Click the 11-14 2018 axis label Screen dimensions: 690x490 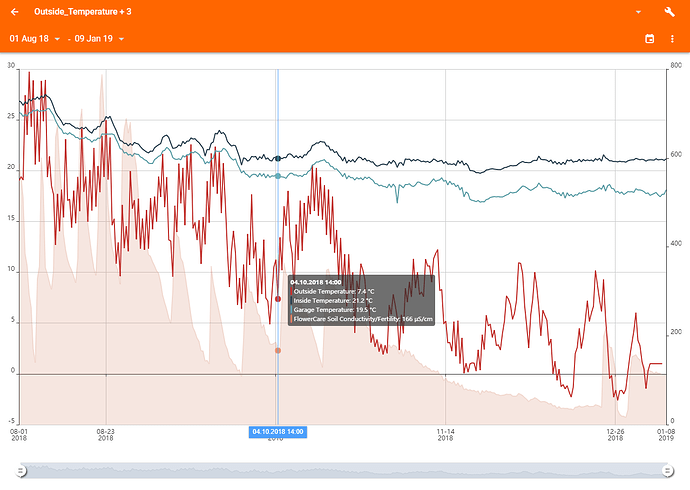coord(445,435)
